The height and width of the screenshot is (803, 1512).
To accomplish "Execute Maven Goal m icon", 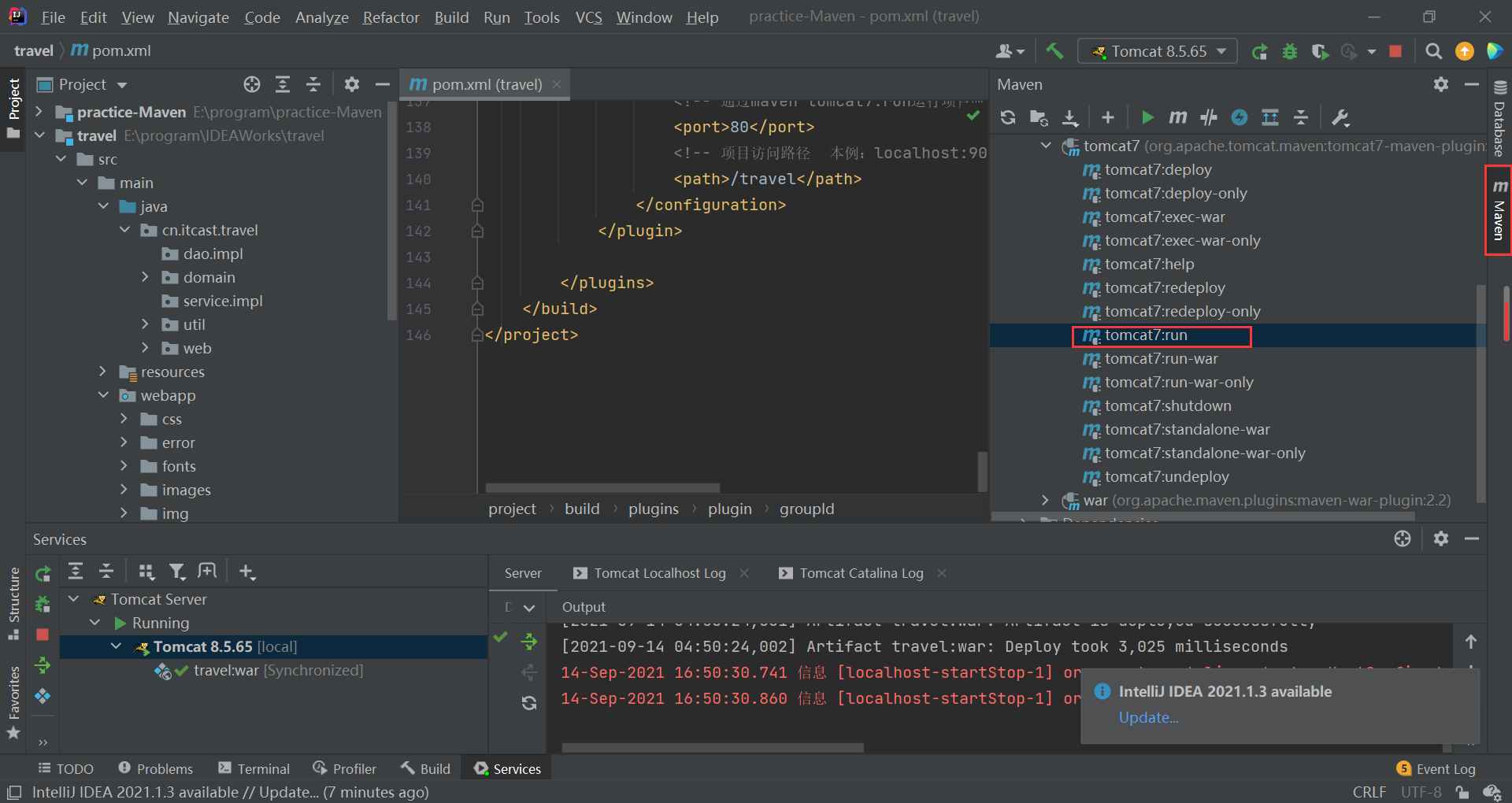I will pyautogui.click(x=1178, y=117).
